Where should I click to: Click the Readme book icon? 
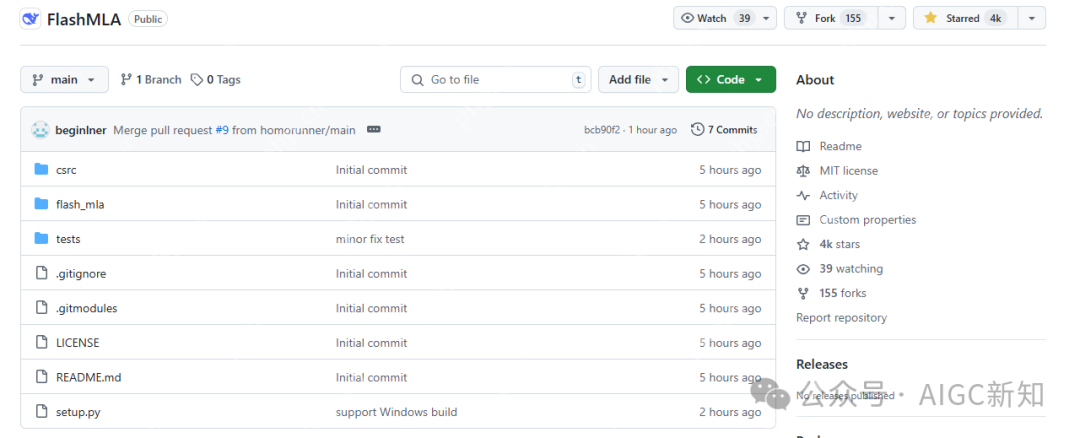click(x=803, y=146)
